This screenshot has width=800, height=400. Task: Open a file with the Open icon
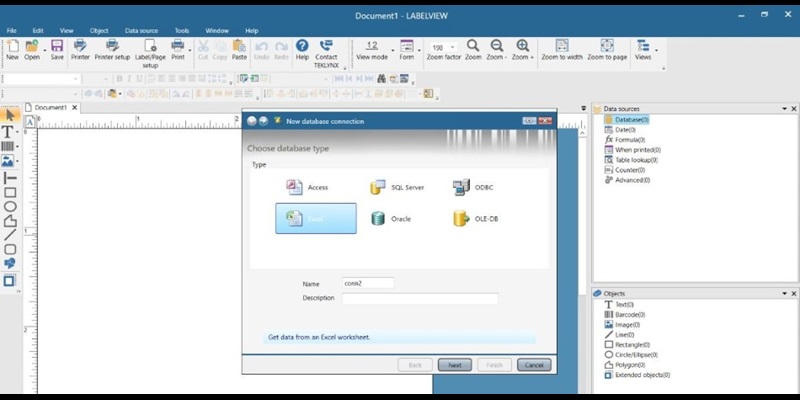click(32, 49)
